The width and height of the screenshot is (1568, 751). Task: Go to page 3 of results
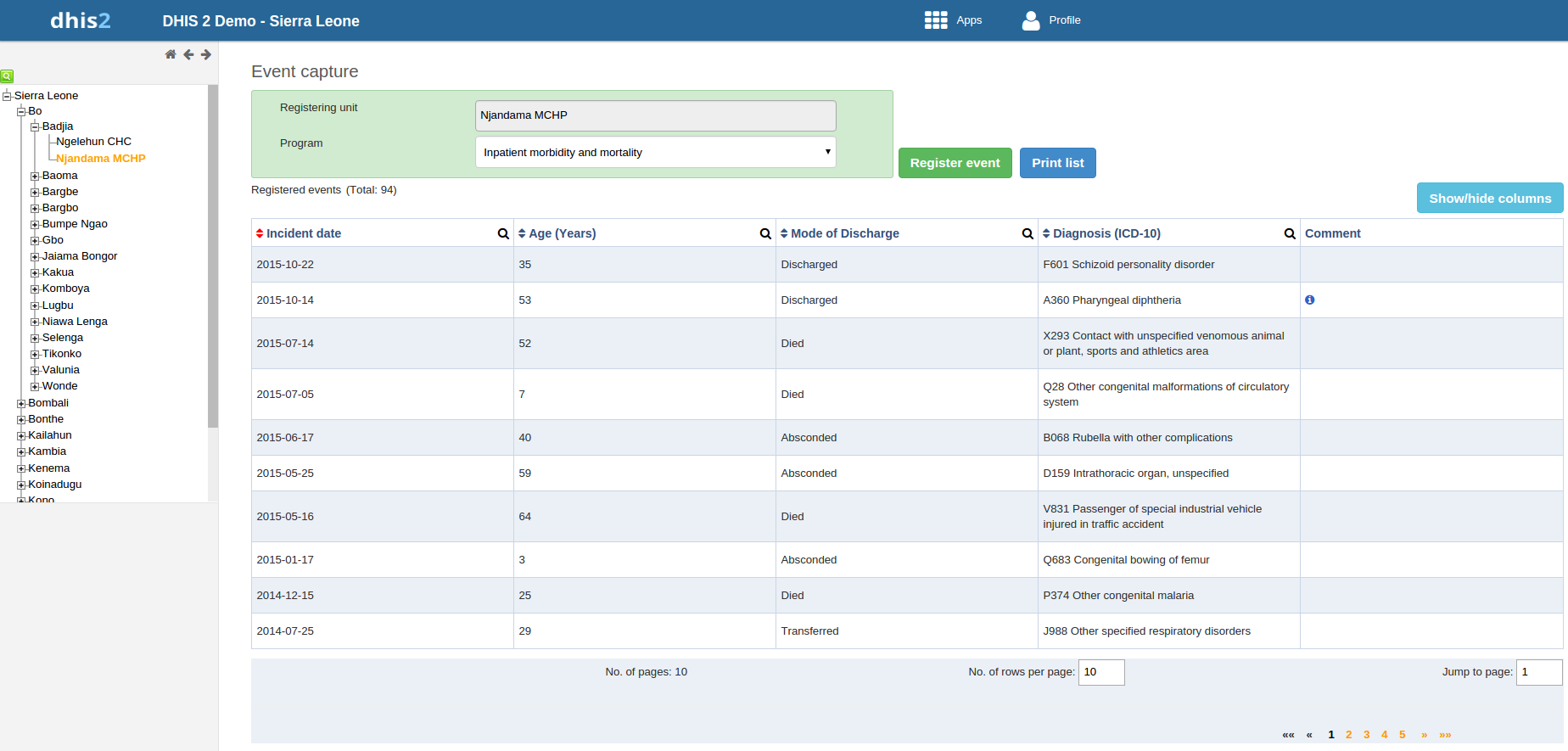(x=1366, y=735)
